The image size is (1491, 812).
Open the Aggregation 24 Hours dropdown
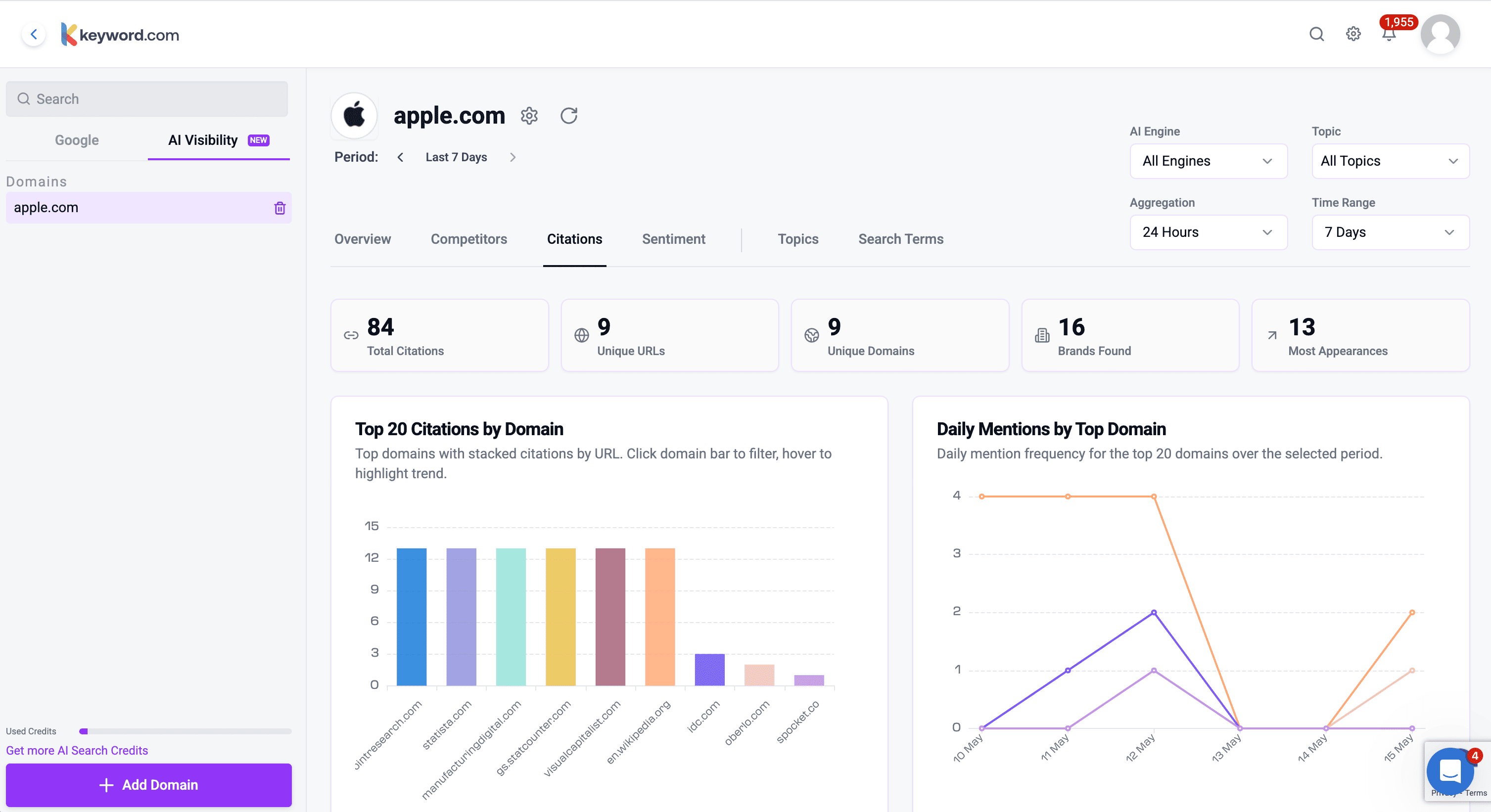(1208, 232)
